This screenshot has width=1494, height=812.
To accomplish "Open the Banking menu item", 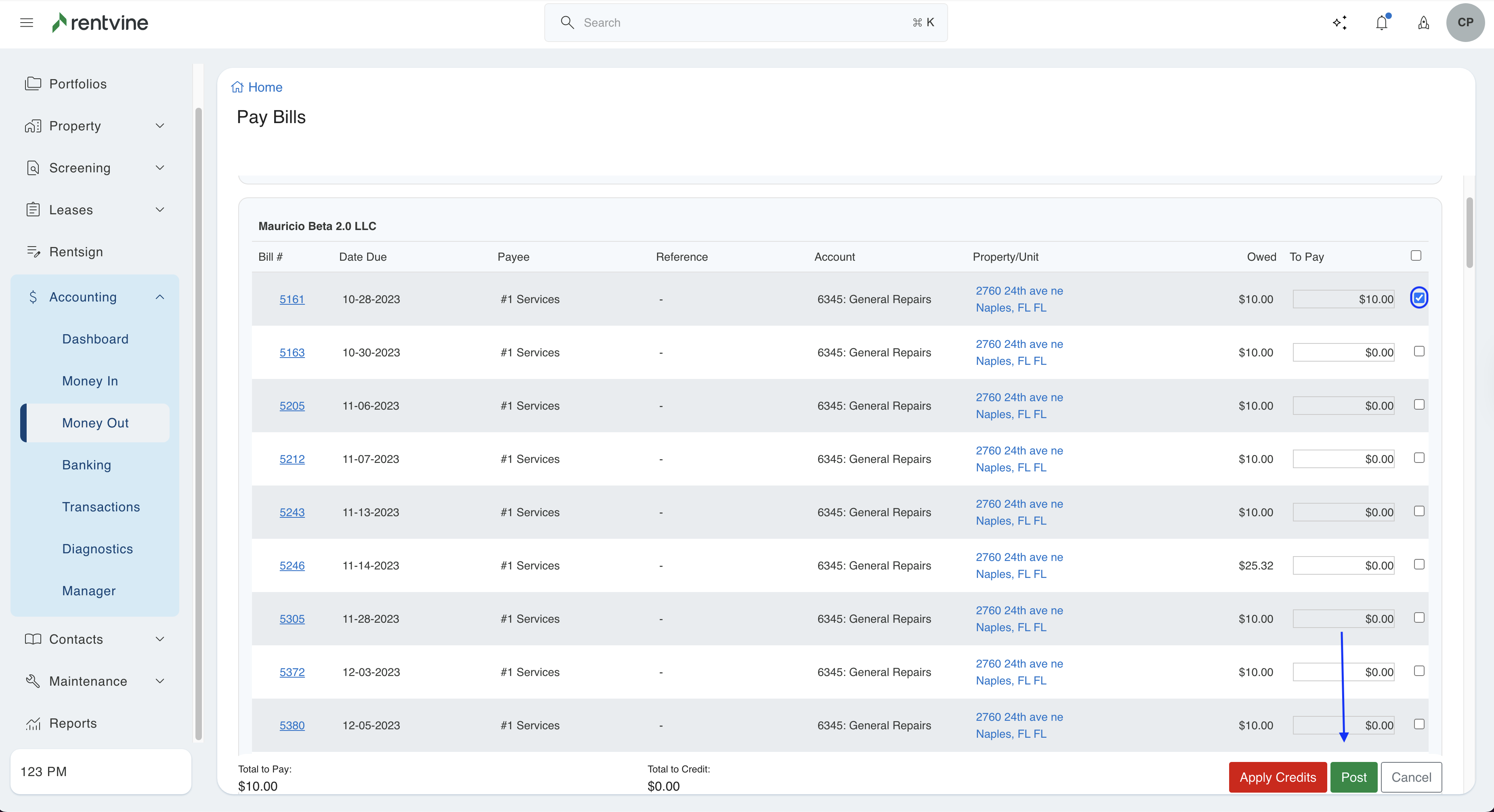I will [x=86, y=465].
